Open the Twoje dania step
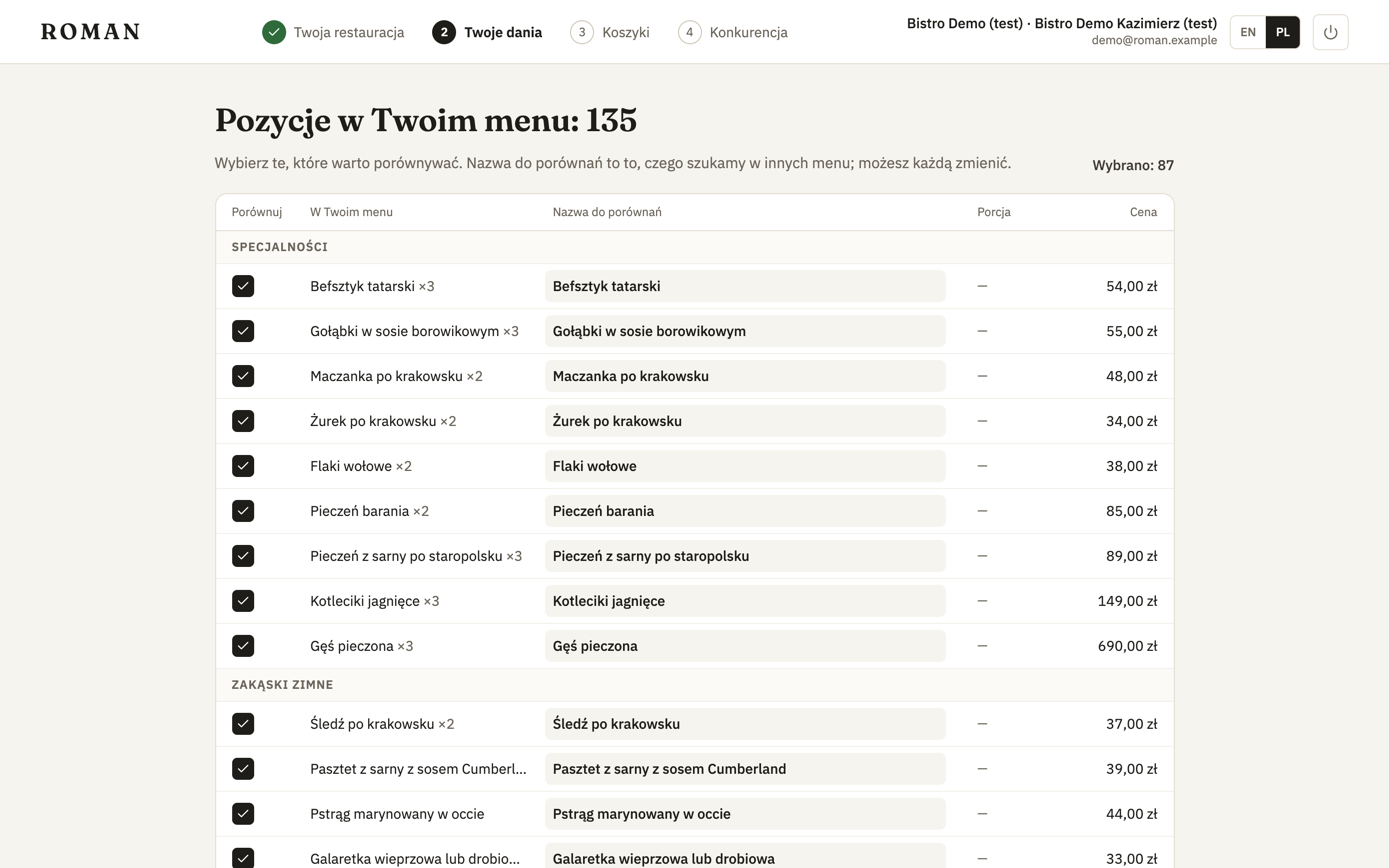 487,32
